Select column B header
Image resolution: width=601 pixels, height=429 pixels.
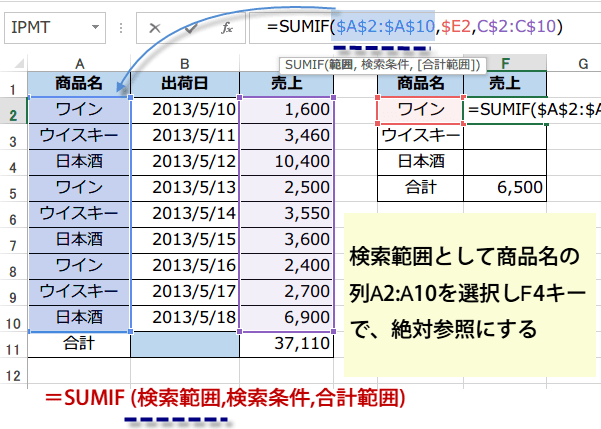click(185, 63)
